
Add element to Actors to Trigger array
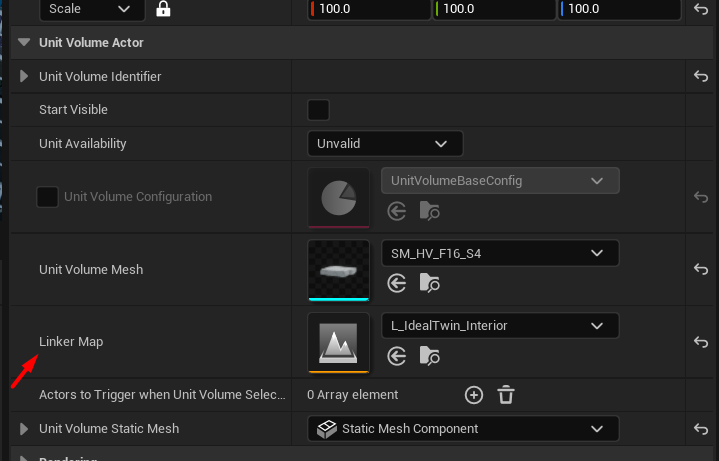point(474,395)
